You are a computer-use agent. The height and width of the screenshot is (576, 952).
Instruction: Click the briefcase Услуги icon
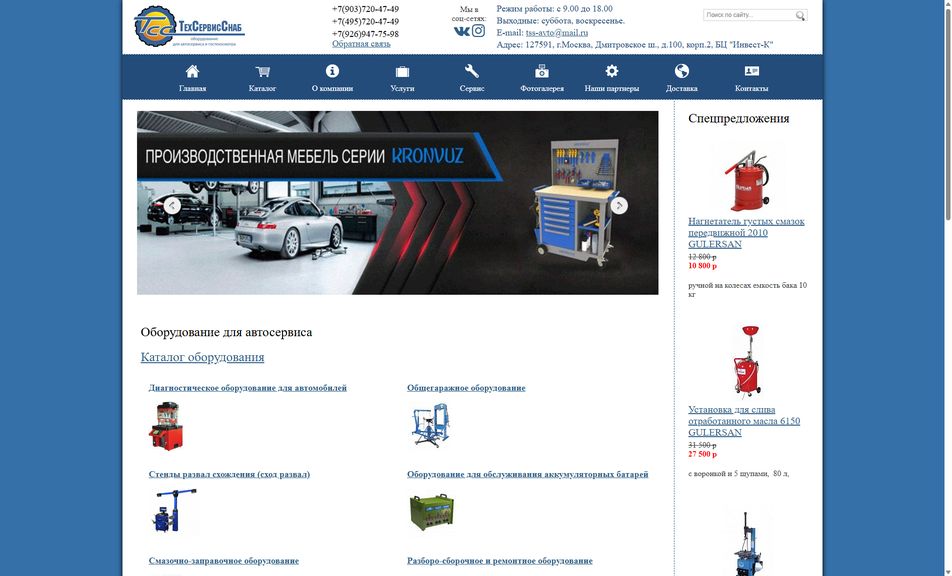pyautogui.click(x=402, y=72)
